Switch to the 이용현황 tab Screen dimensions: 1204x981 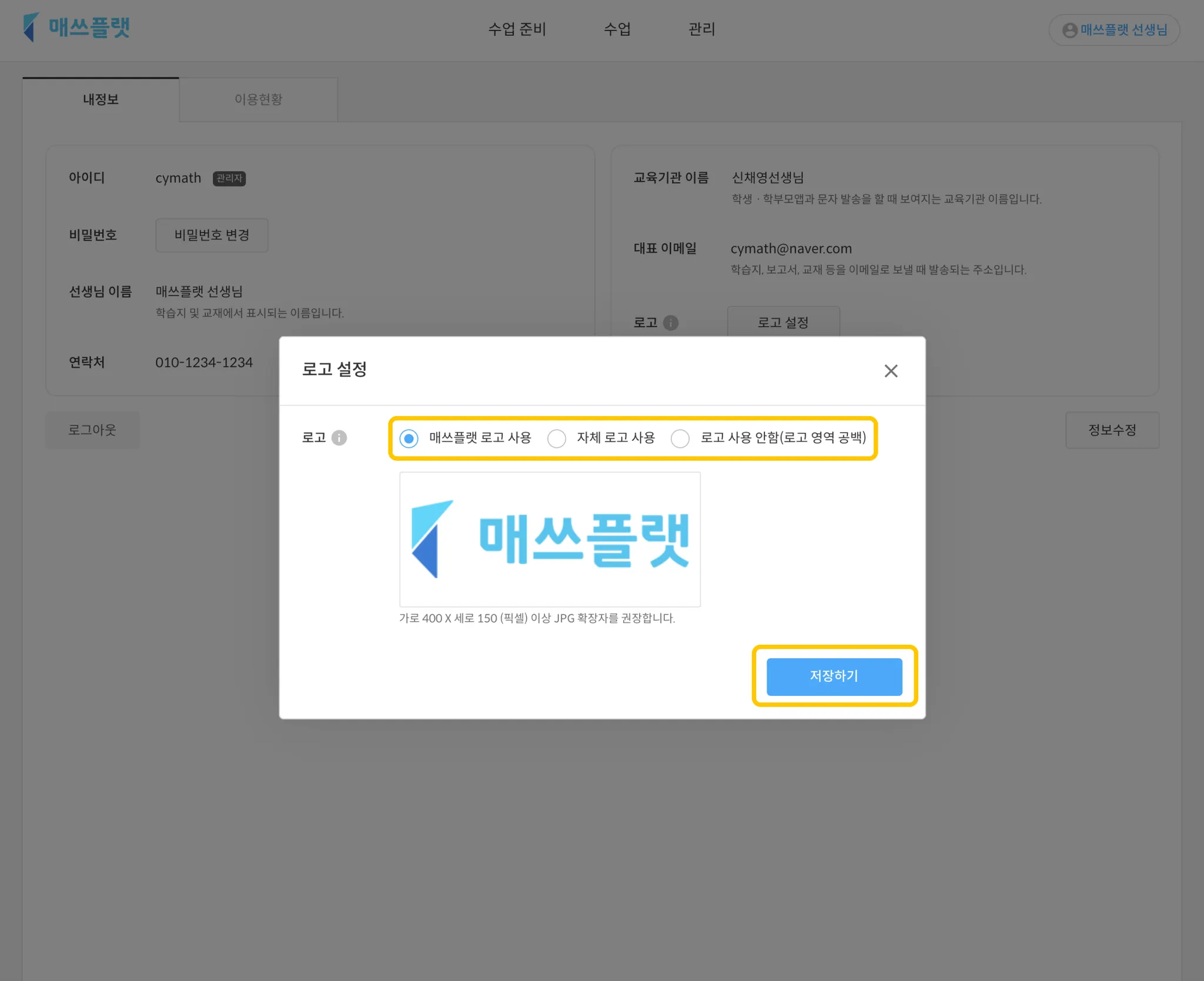[258, 99]
